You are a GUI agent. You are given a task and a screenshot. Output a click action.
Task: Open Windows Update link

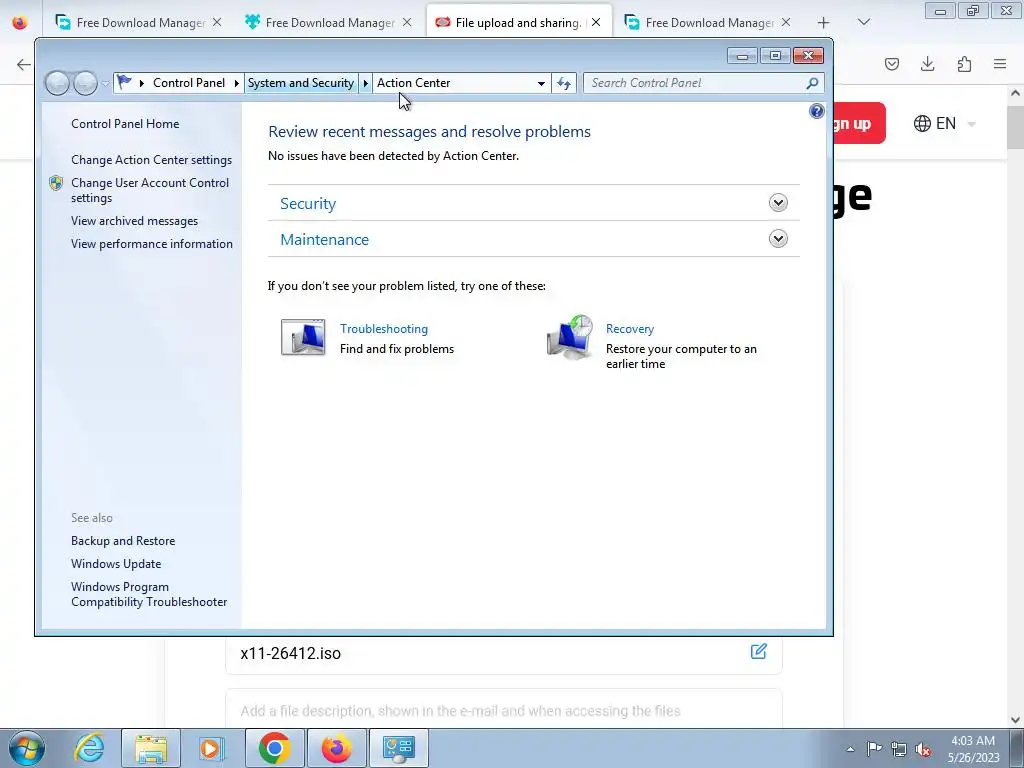click(116, 564)
